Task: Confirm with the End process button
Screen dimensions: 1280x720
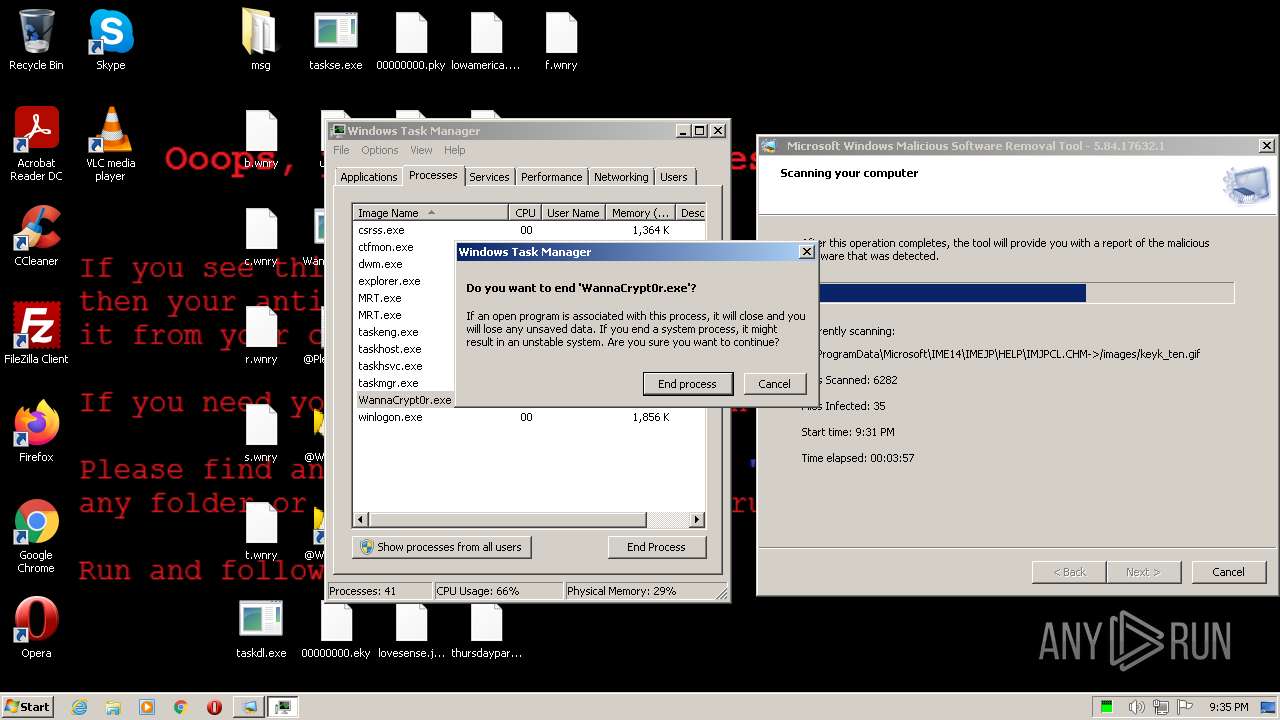Action: tap(687, 384)
